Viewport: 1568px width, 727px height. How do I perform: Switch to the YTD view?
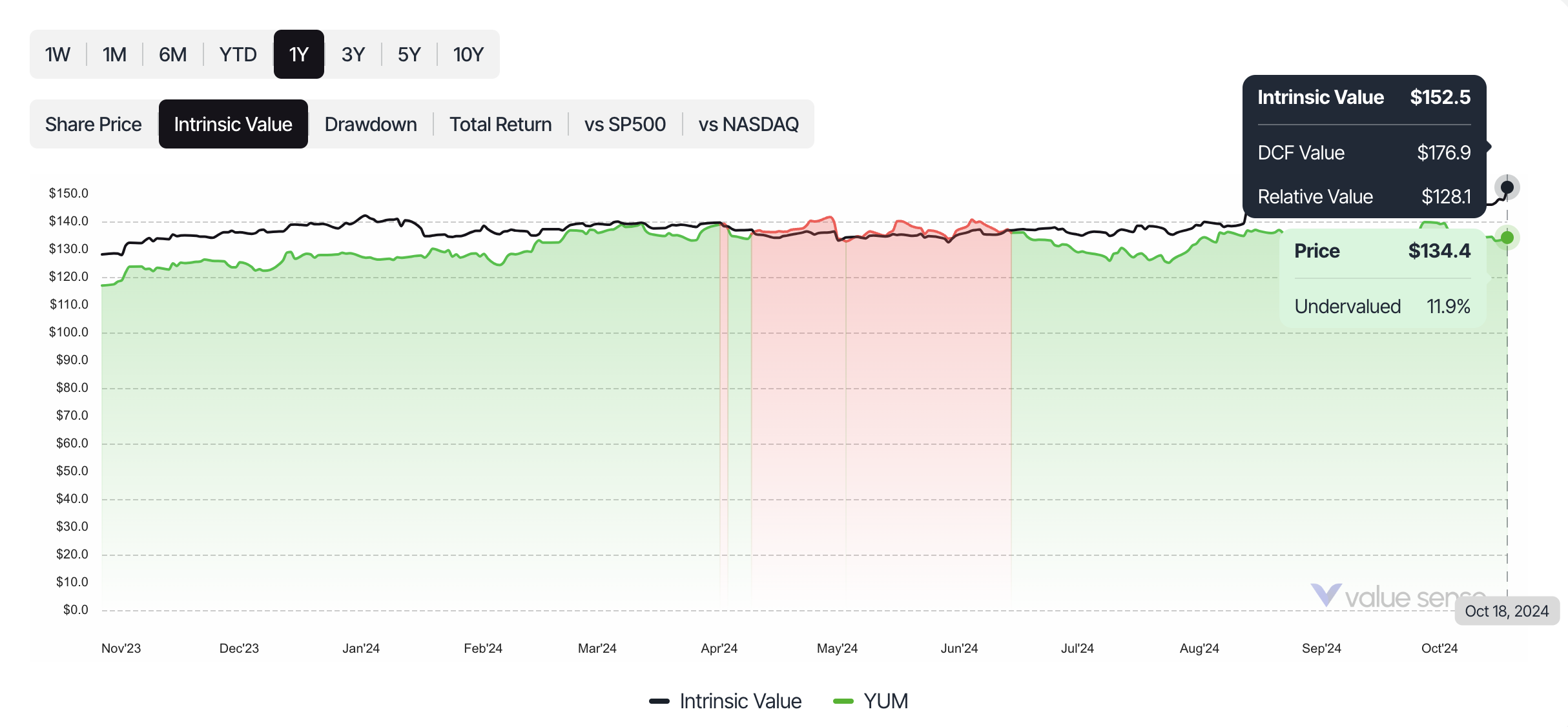[x=237, y=54]
